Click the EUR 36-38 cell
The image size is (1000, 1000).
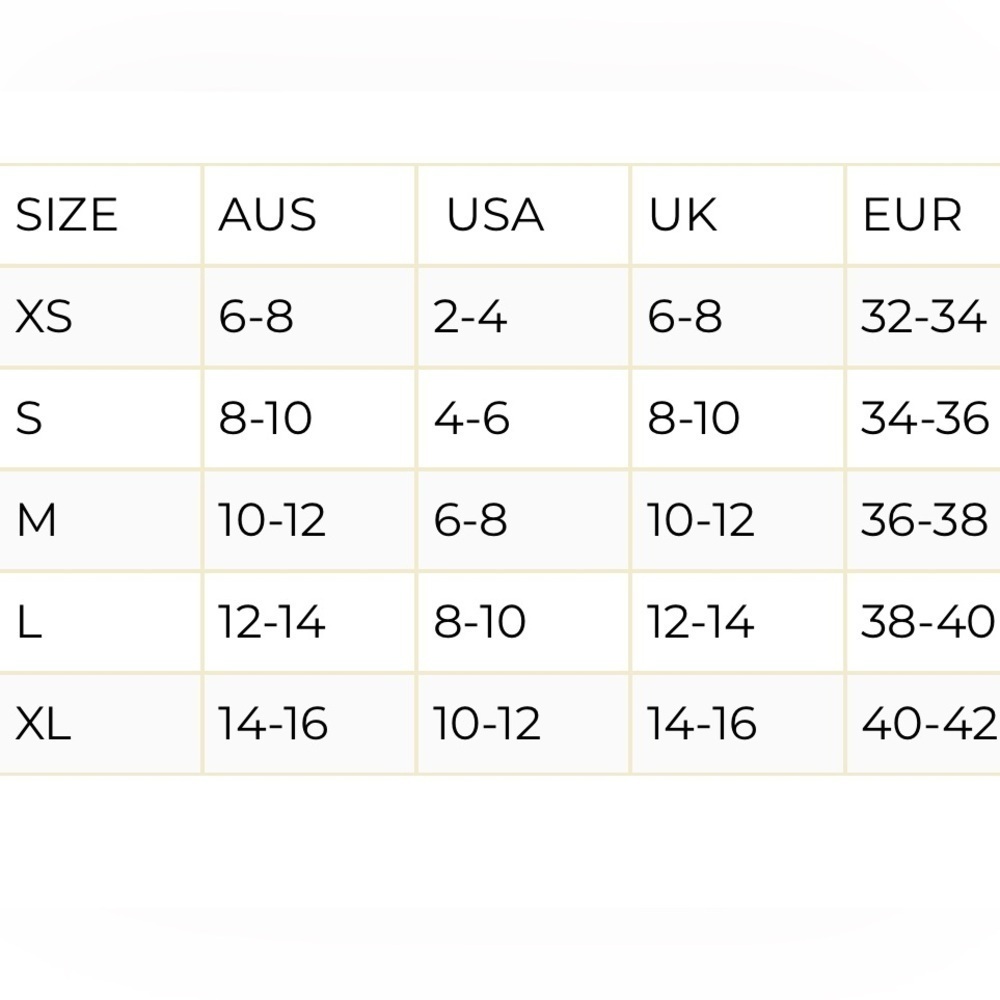click(x=924, y=520)
